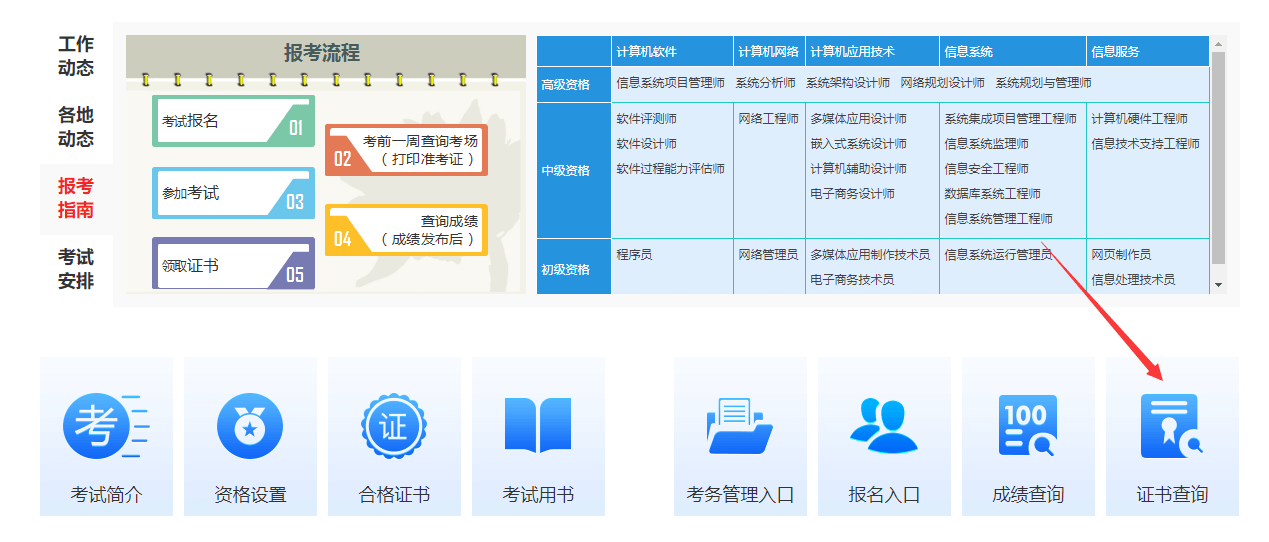The image size is (1269, 542).
Task: Open the 网络工程师 link
Action: 768,119
